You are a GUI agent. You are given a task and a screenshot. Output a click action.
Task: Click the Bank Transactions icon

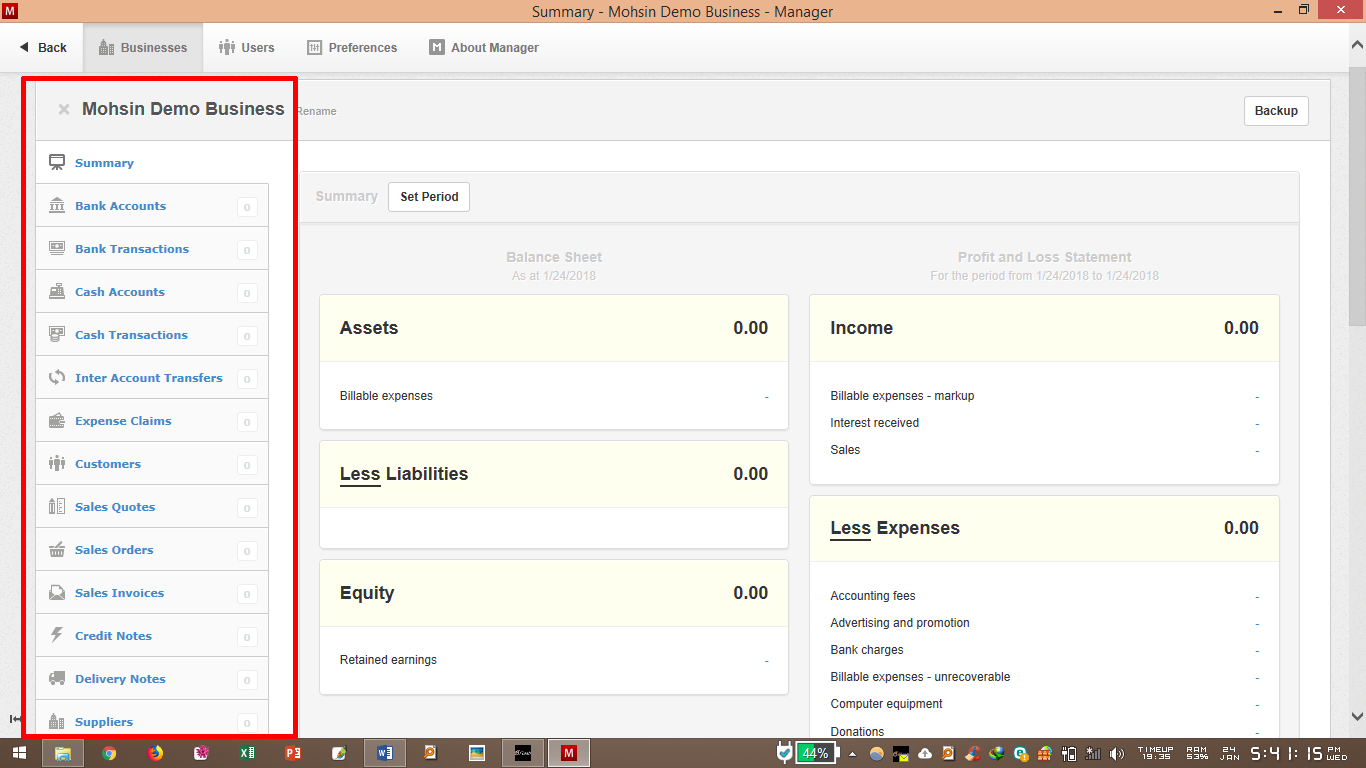click(57, 249)
